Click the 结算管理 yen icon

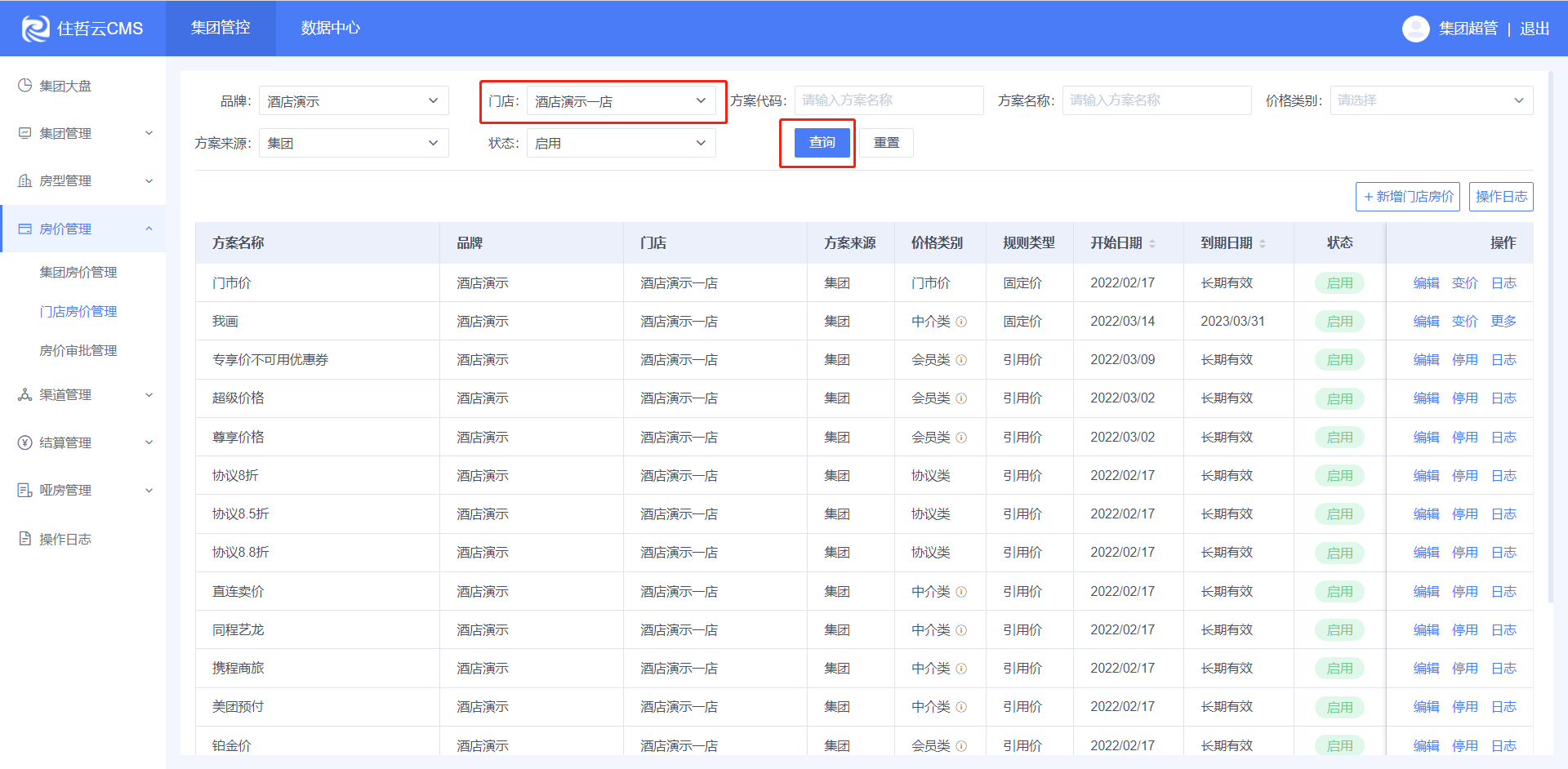25,442
